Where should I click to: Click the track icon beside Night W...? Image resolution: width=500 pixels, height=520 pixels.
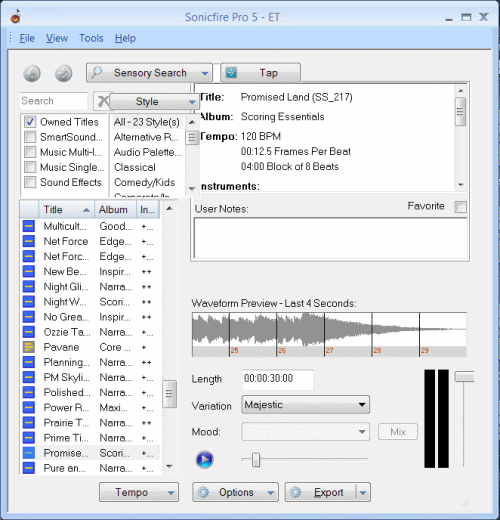pyautogui.click(x=29, y=302)
